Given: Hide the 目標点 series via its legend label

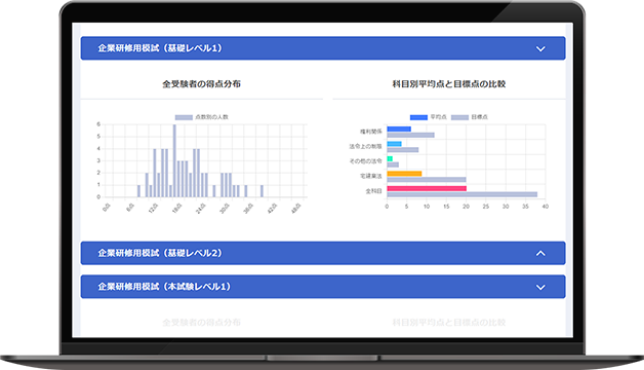Looking at the screenshot, I should pos(479,117).
